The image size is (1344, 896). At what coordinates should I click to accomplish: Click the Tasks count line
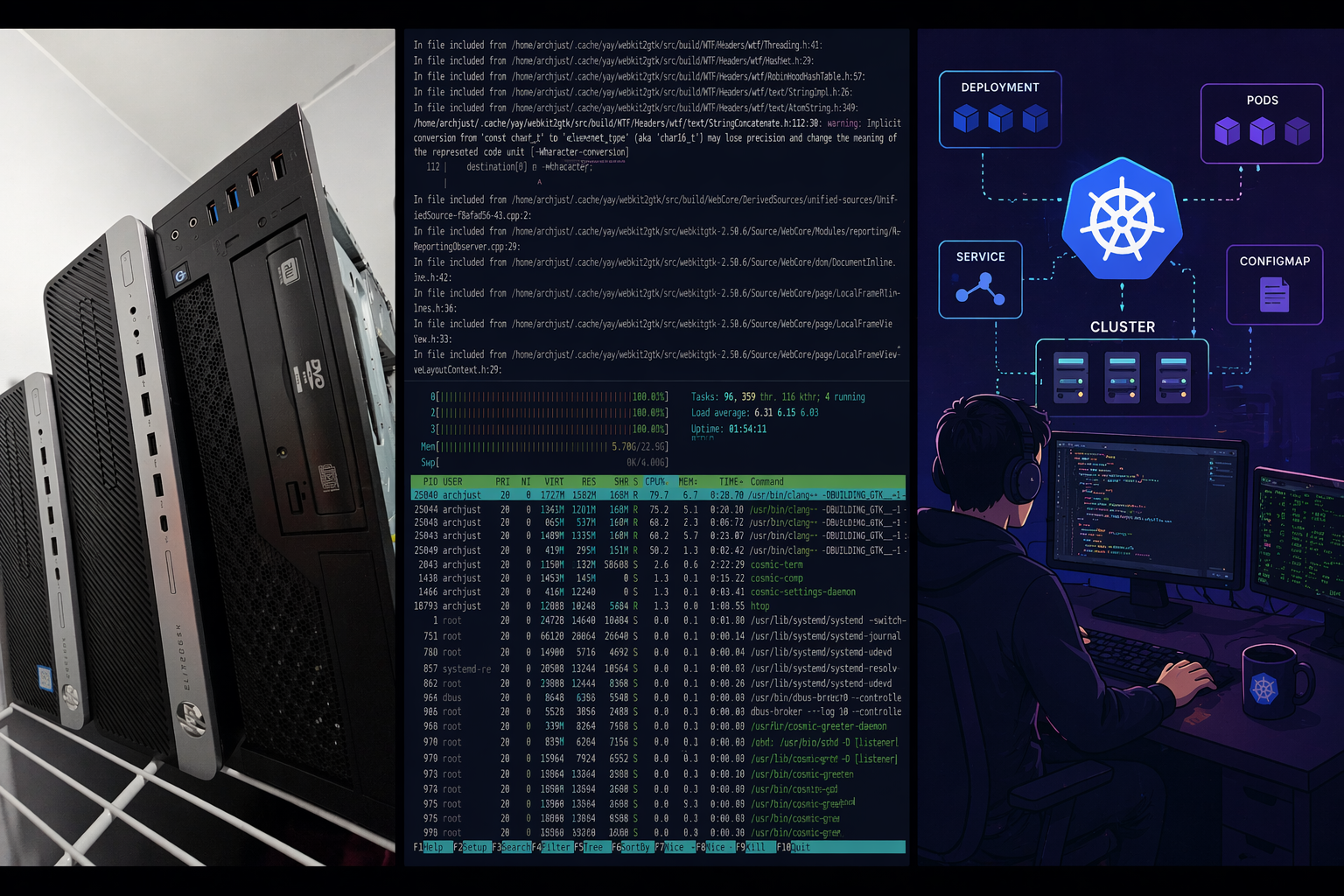[x=778, y=397]
